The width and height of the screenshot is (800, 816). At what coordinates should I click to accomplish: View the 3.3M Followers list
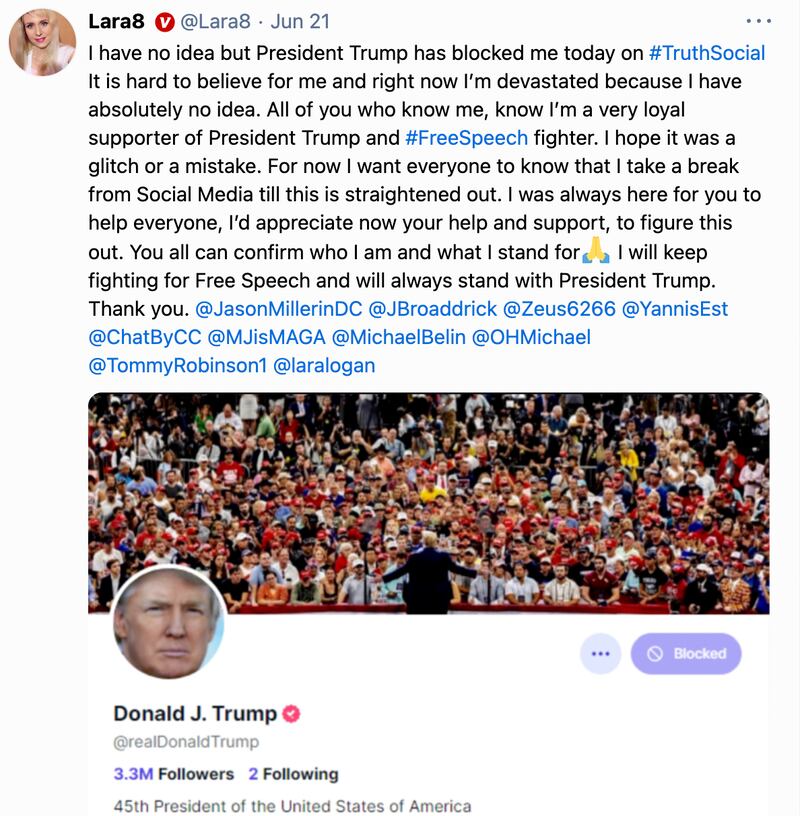(173, 774)
